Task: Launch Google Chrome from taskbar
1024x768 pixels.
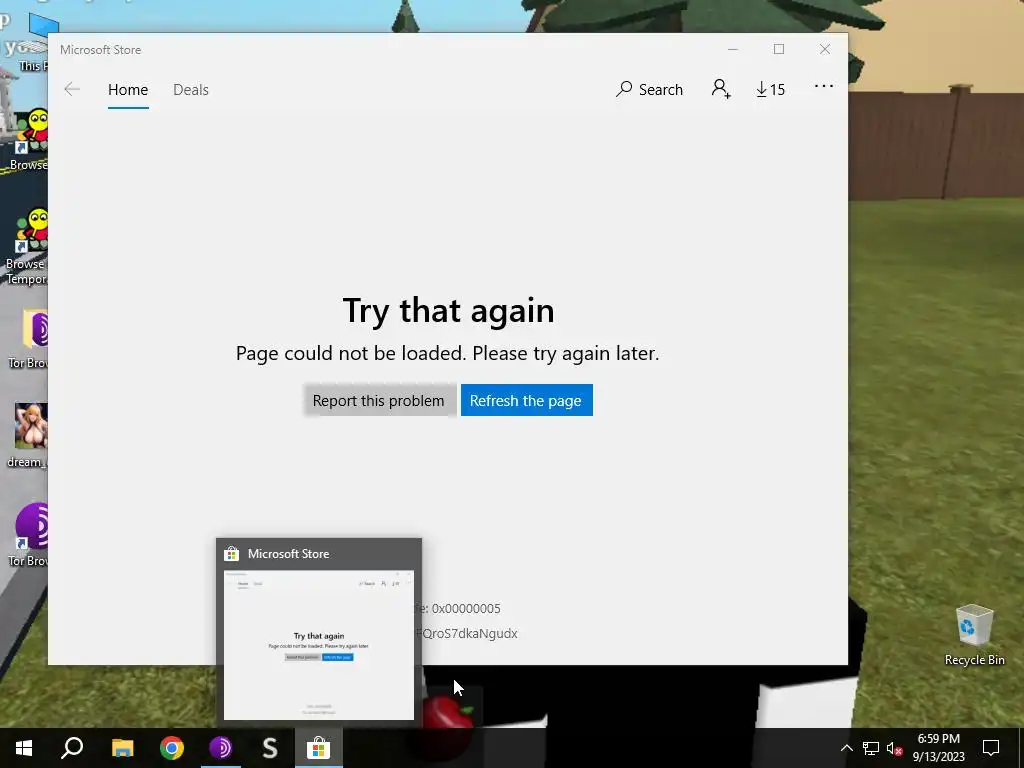Action: pos(172,748)
